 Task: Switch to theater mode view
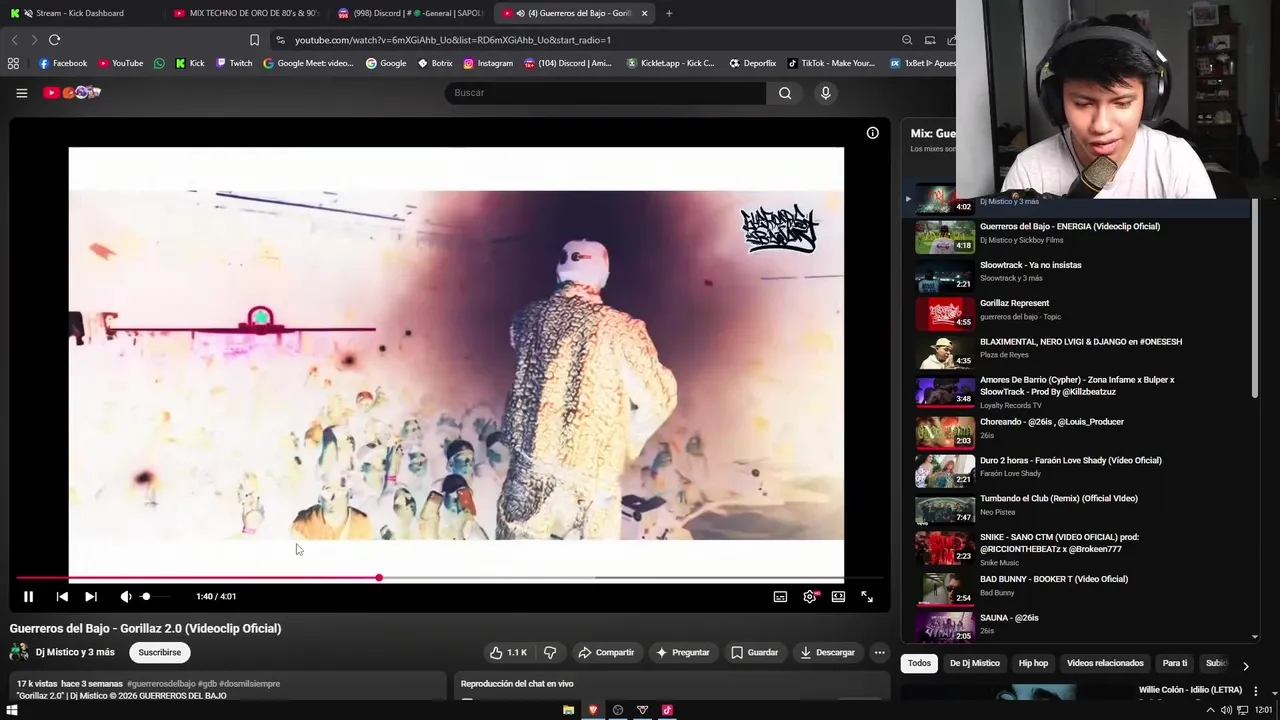pos(838,596)
